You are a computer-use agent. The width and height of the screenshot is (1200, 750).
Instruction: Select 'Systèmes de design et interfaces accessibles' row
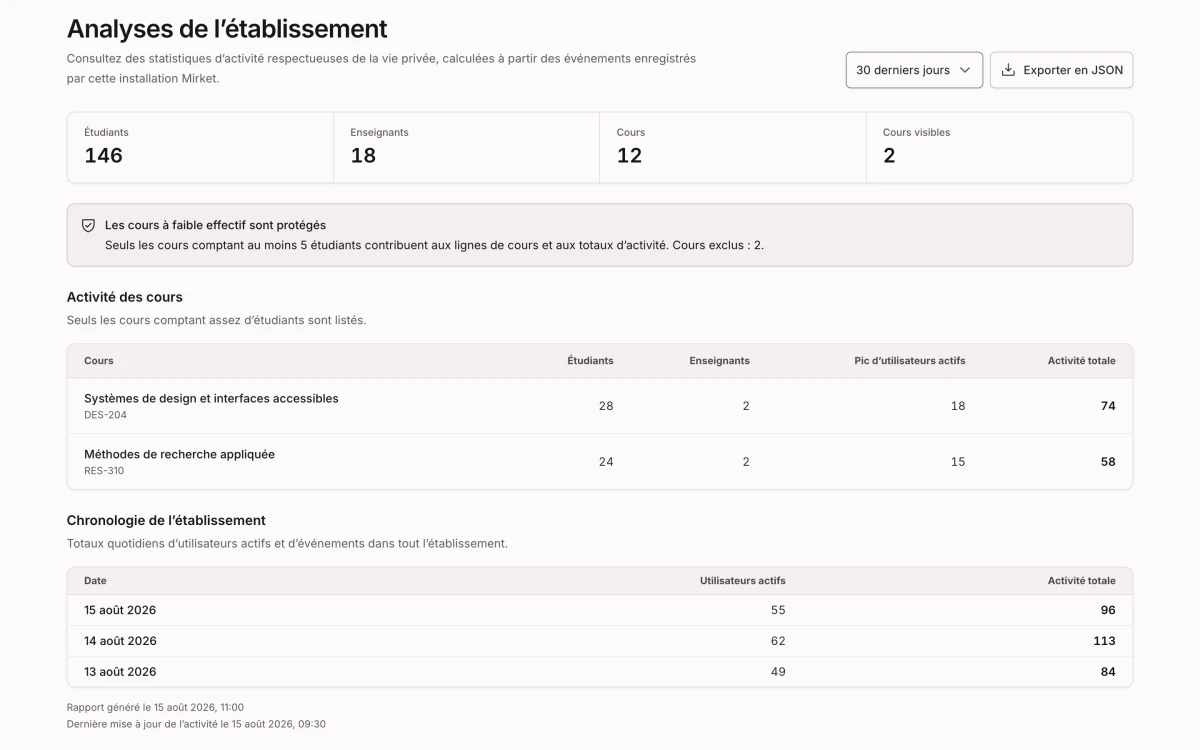(x=600, y=406)
